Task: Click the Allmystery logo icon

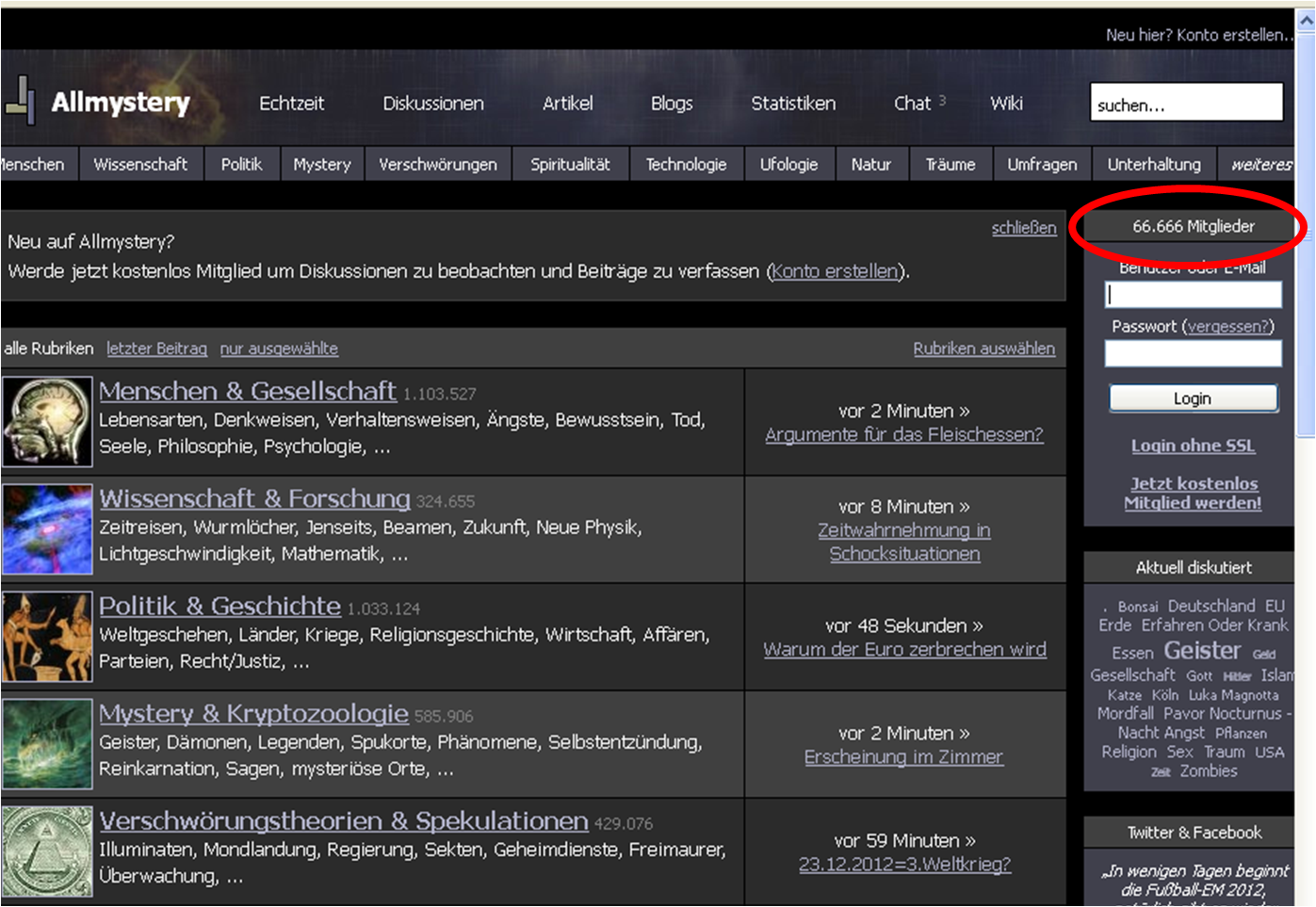Action: [20, 101]
